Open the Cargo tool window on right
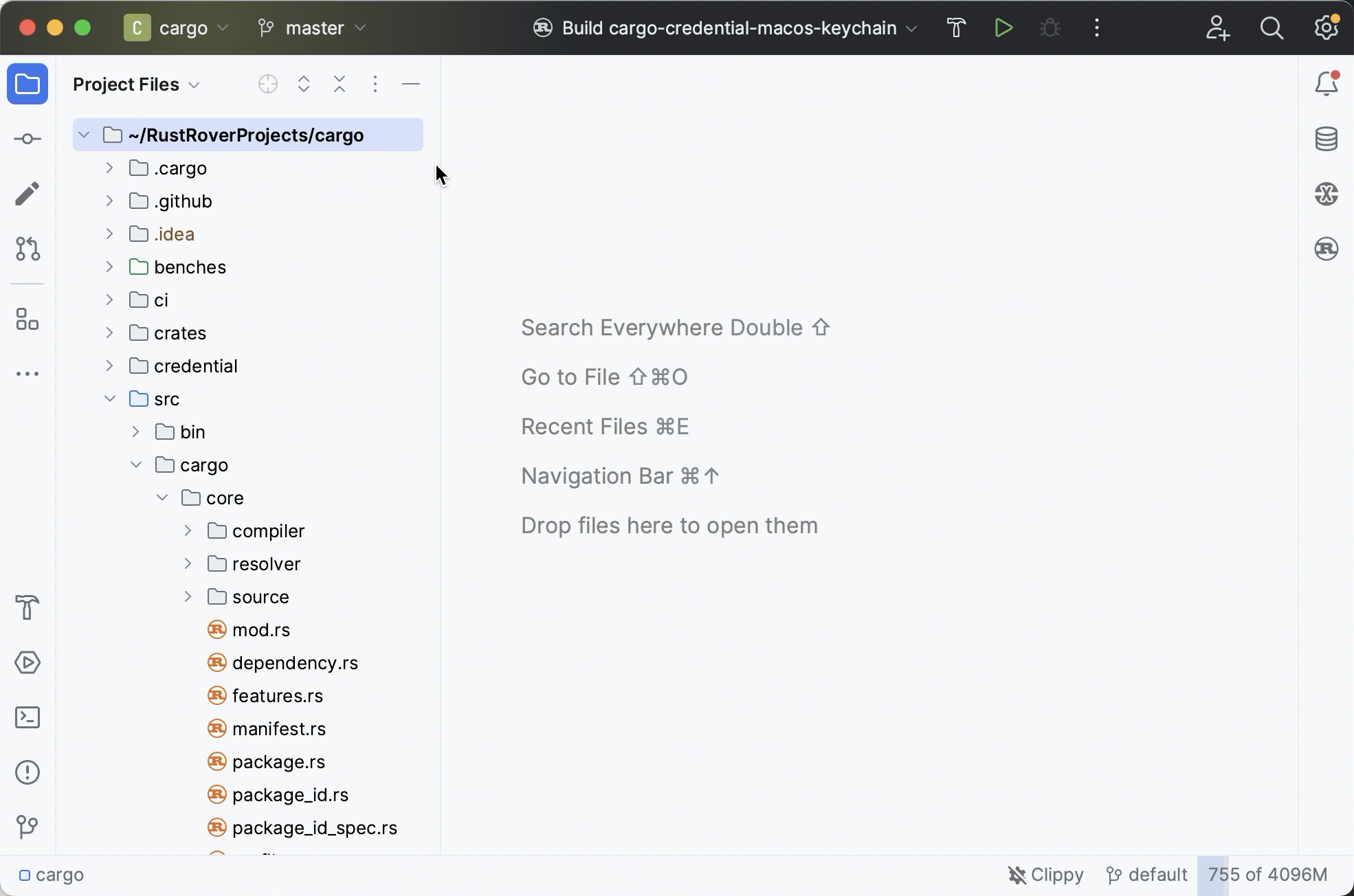 pos(1326,249)
